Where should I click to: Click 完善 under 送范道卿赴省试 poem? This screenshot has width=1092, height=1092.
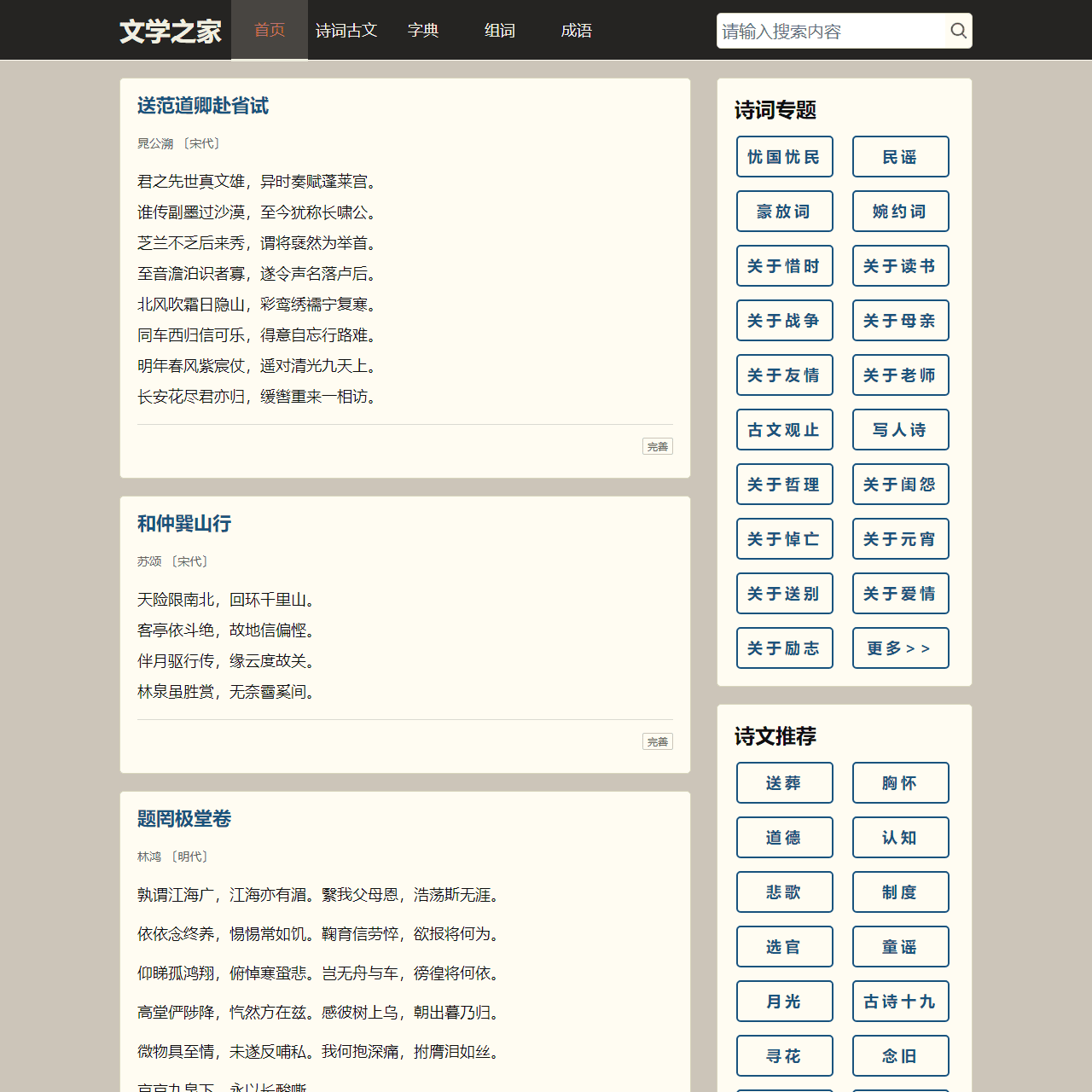click(658, 446)
